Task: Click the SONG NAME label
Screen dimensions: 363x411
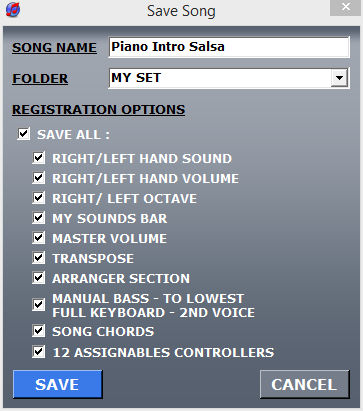Action: [x=54, y=47]
